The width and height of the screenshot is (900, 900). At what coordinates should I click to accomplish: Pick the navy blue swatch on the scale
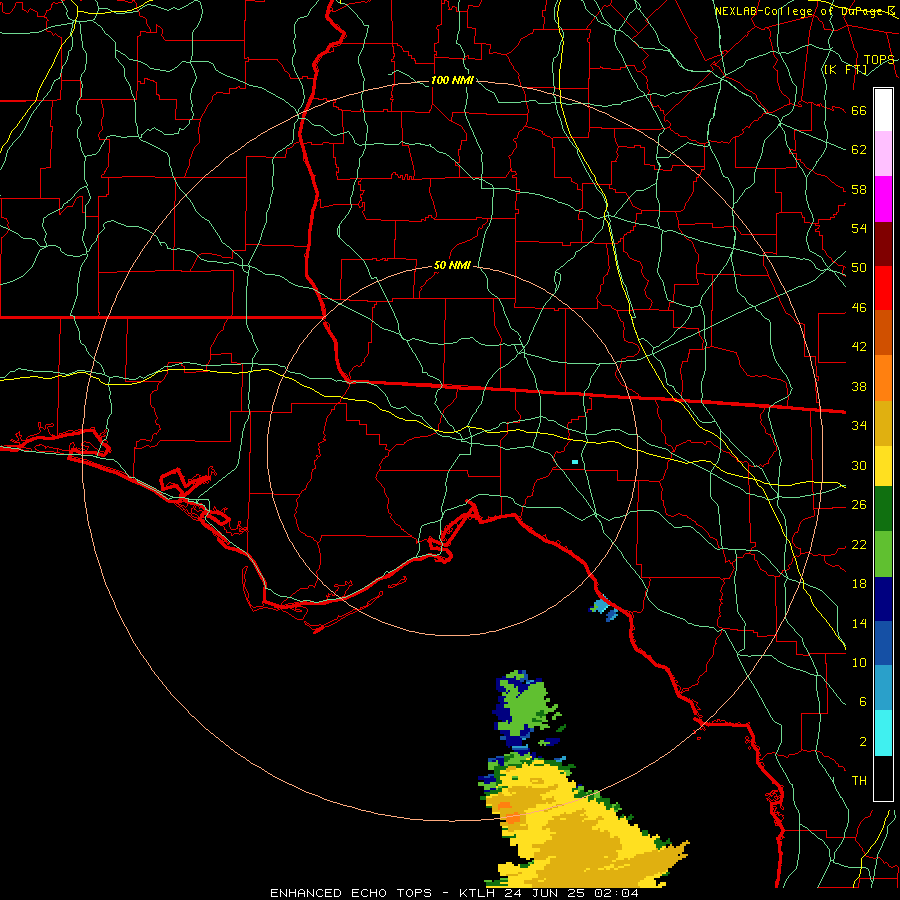tap(883, 599)
